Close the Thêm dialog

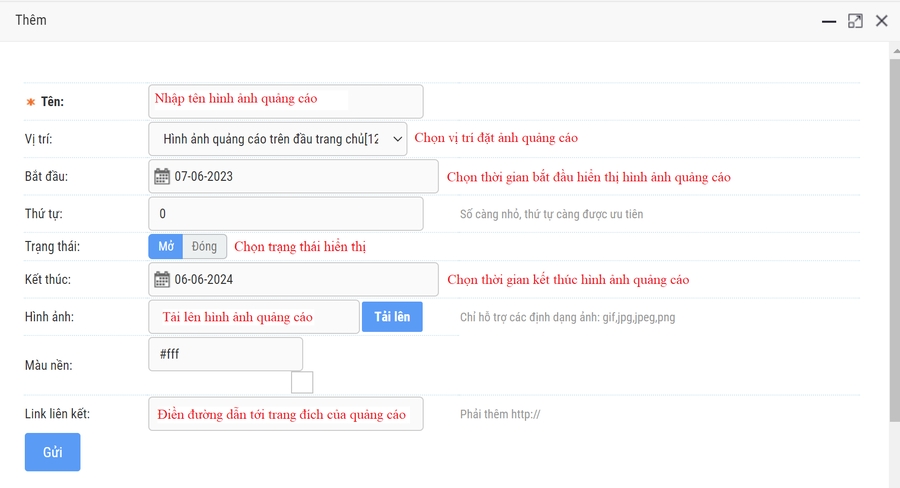pos(881,21)
